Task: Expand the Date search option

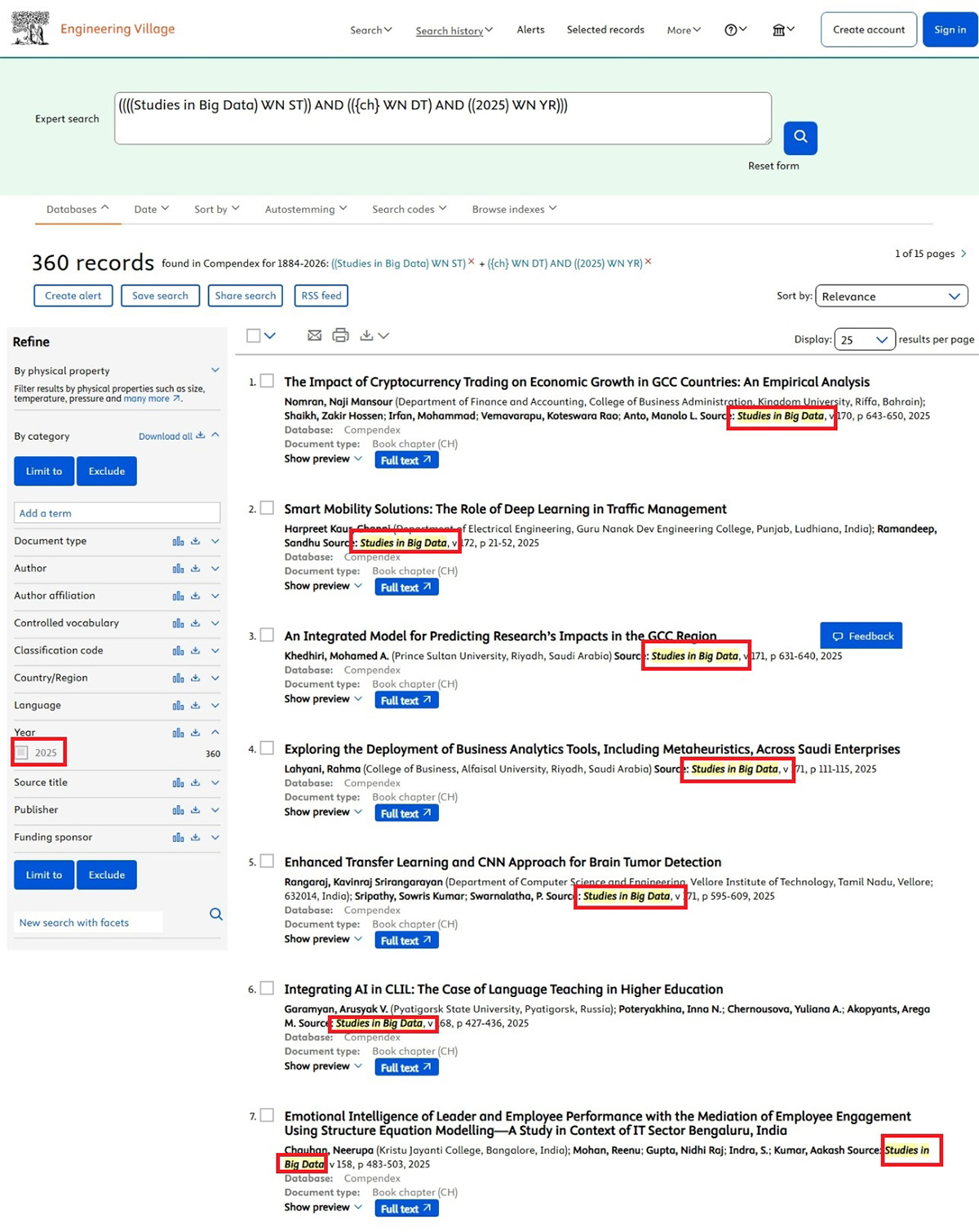Action: pos(152,209)
